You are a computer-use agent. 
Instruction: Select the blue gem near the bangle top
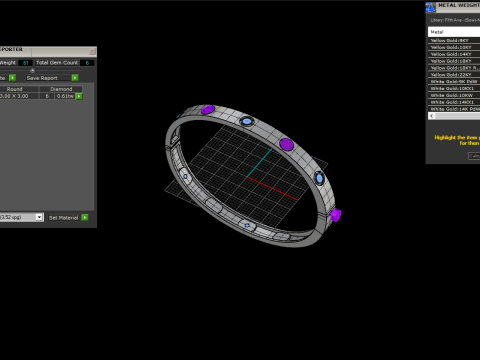[x=247, y=121]
